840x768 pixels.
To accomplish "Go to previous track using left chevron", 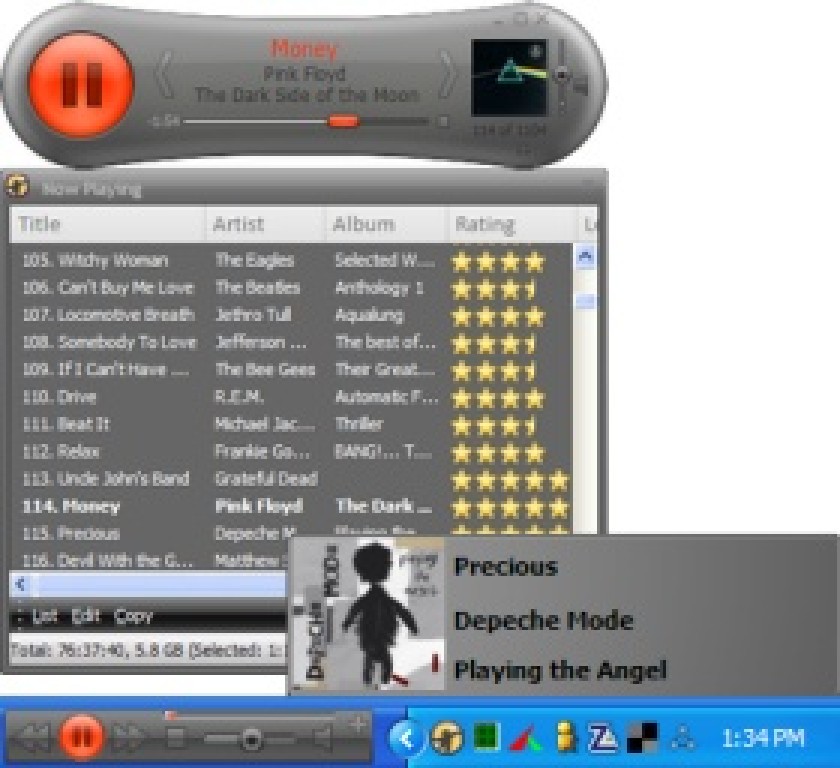I will [x=166, y=74].
